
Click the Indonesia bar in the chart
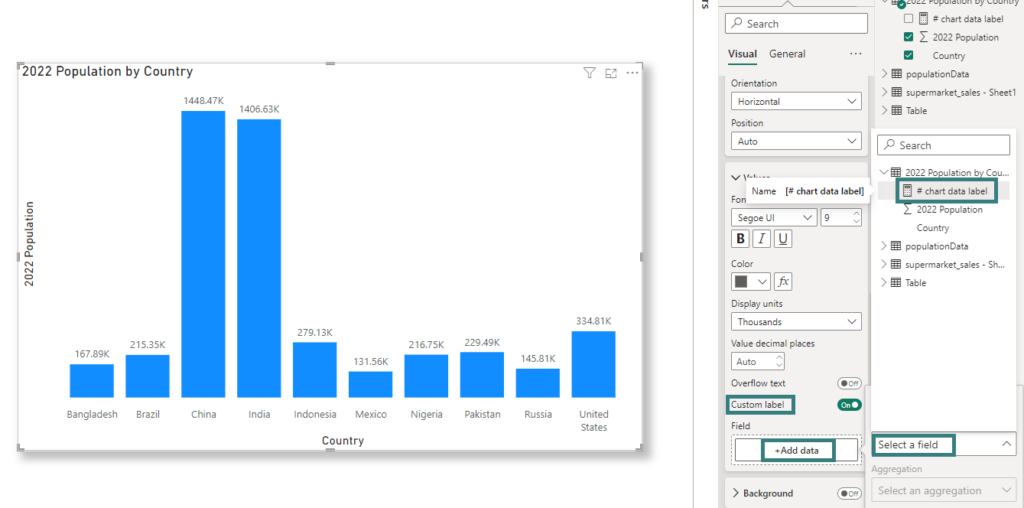coord(315,370)
